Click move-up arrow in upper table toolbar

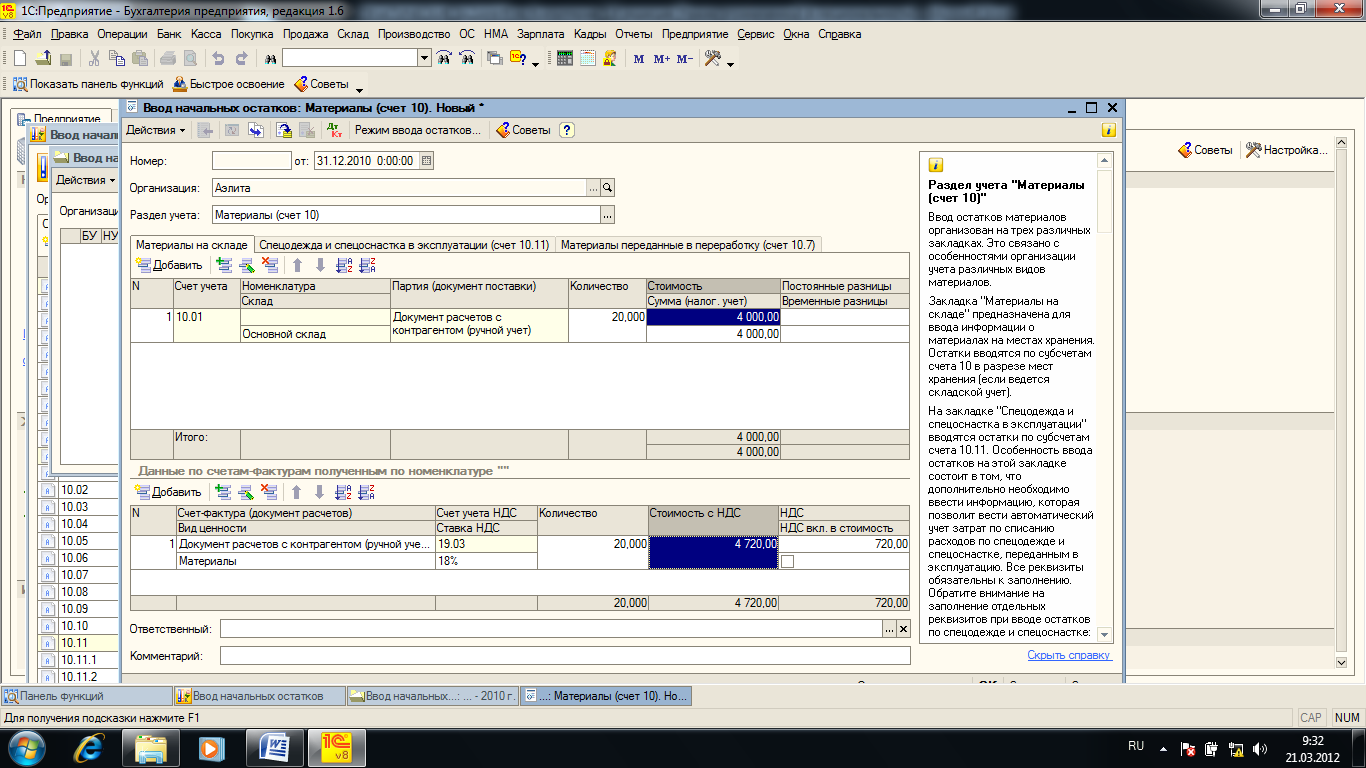coord(297,265)
